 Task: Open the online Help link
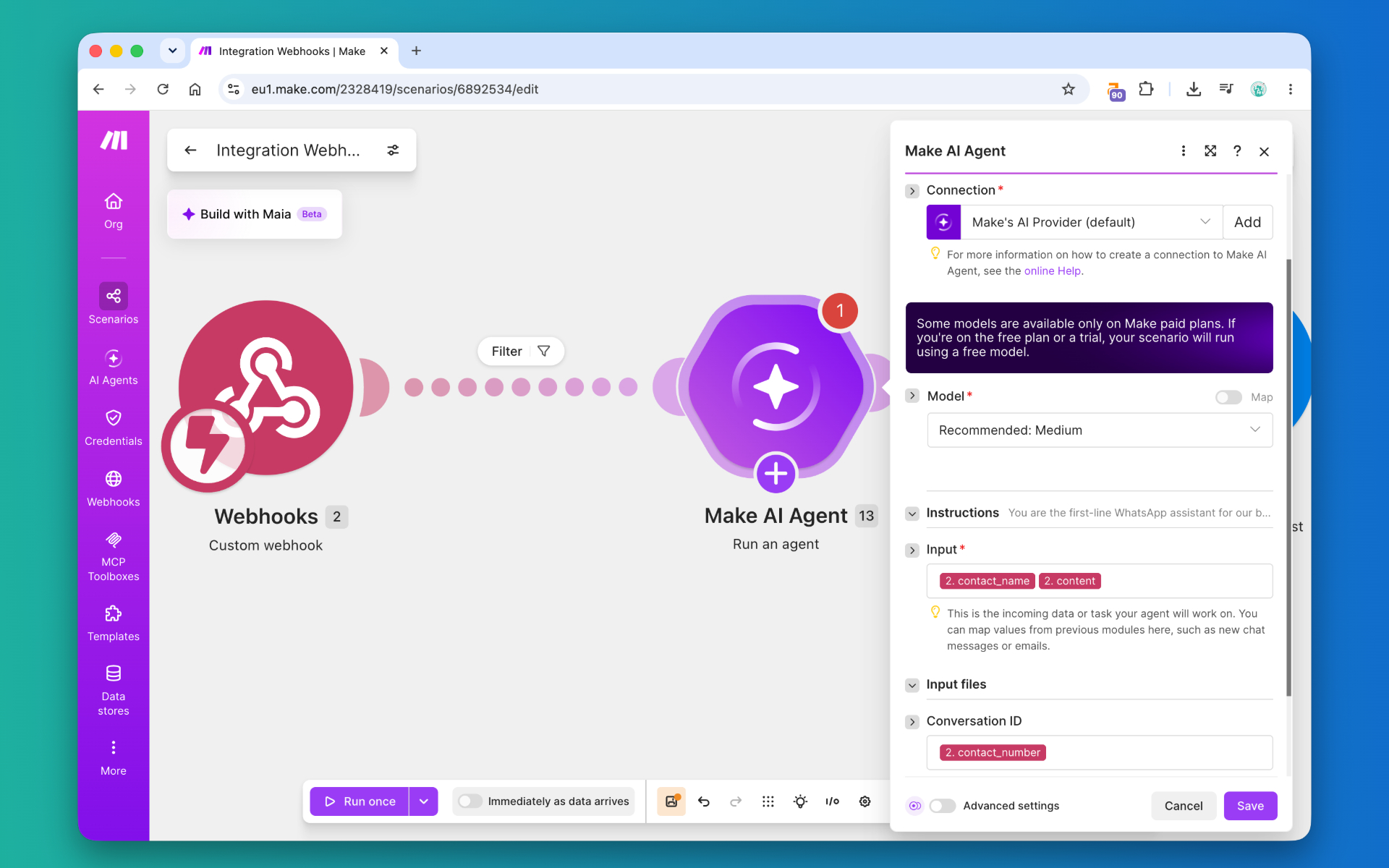coord(1052,271)
